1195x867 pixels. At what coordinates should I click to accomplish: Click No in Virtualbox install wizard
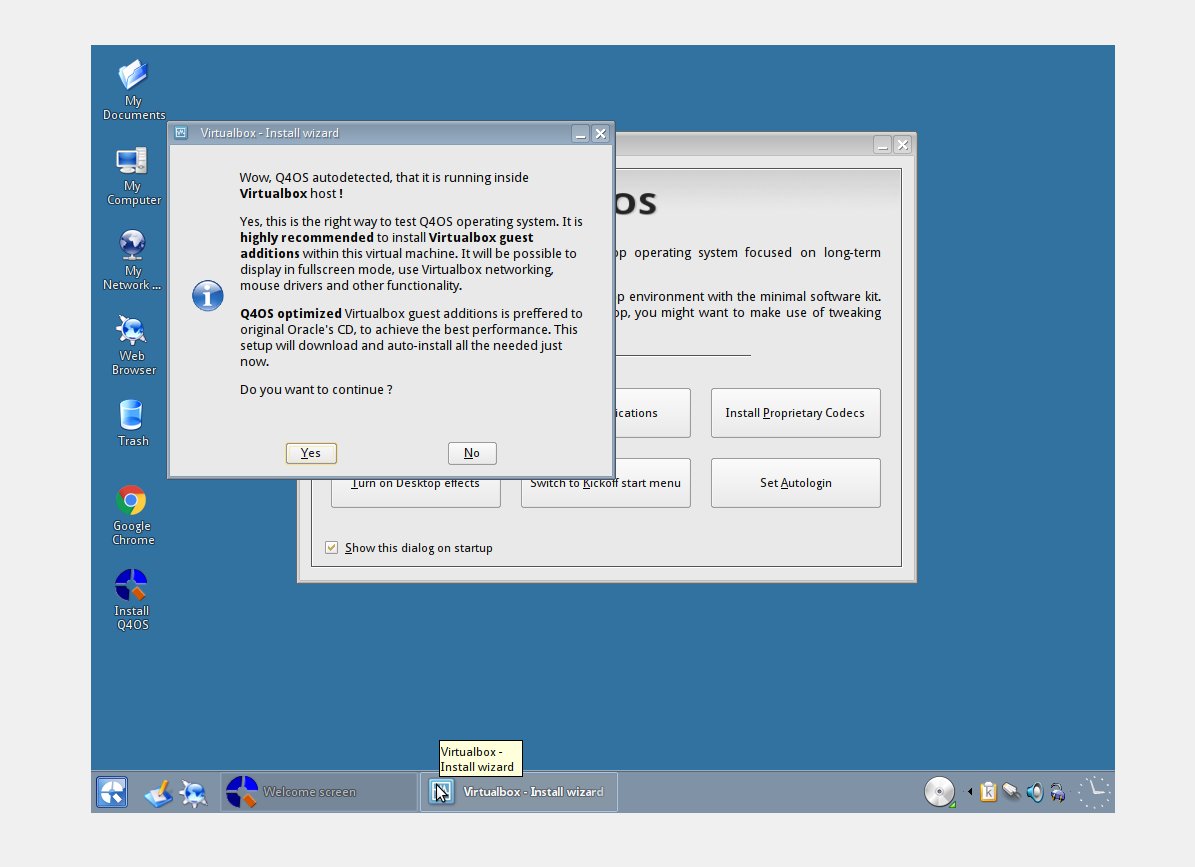click(472, 453)
